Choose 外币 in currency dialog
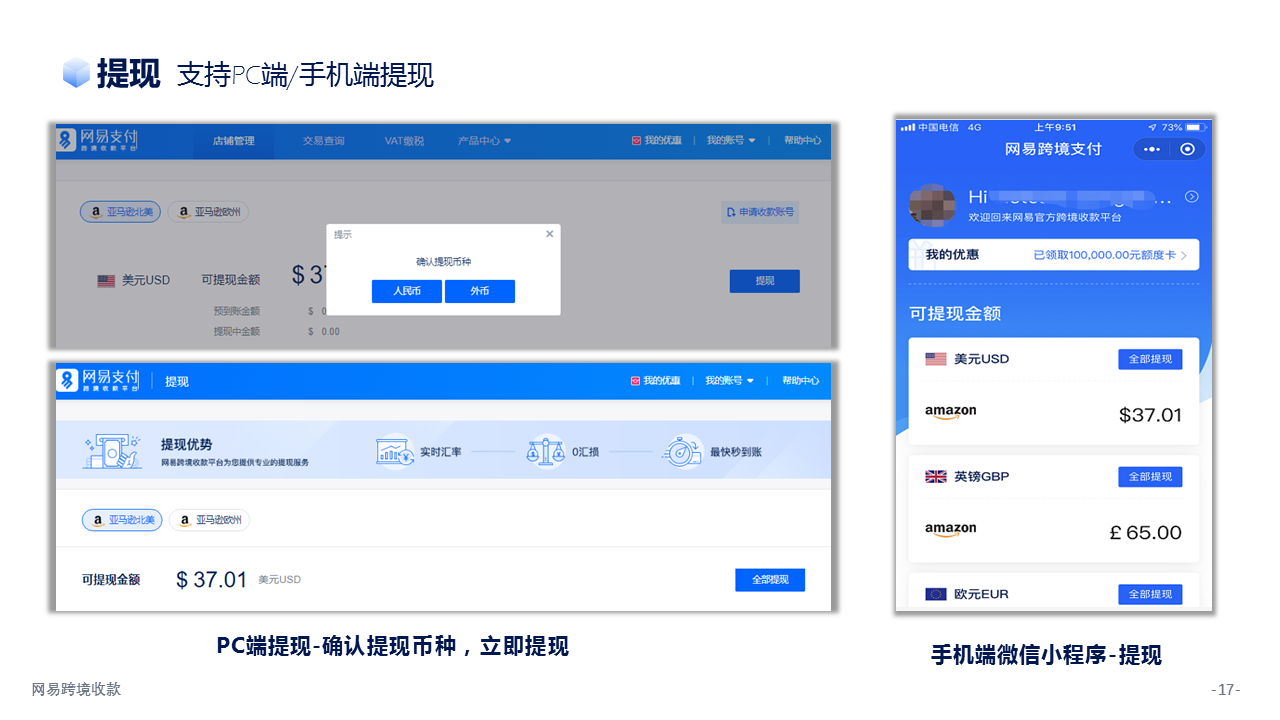The image size is (1280, 720). coord(480,291)
